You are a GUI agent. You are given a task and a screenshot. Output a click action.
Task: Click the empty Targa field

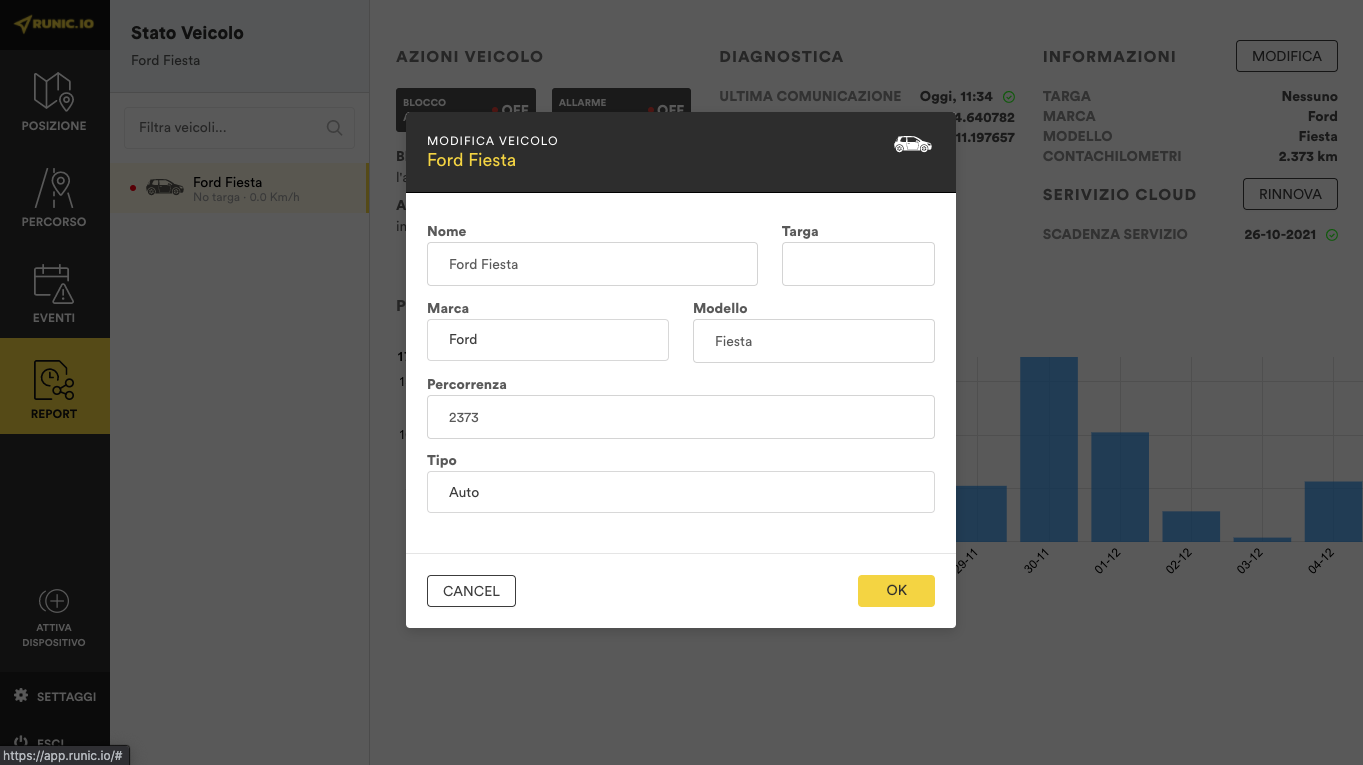point(858,264)
